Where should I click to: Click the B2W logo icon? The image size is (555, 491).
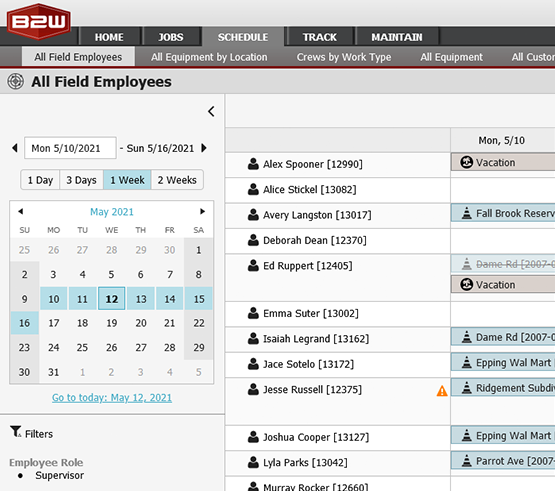coord(39,22)
